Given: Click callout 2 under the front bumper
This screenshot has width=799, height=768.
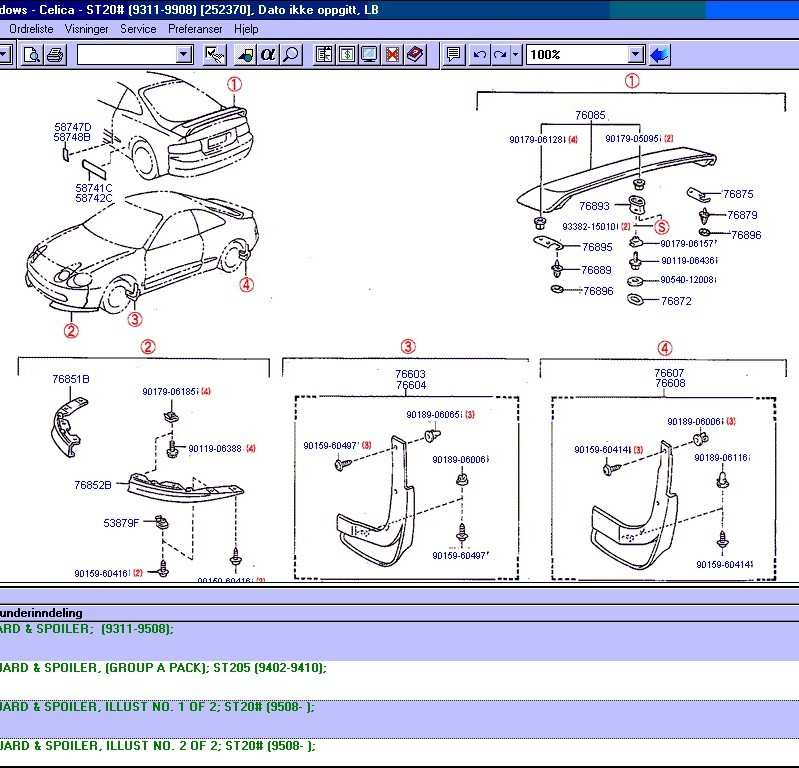Looking at the screenshot, I should click(71, 330).
